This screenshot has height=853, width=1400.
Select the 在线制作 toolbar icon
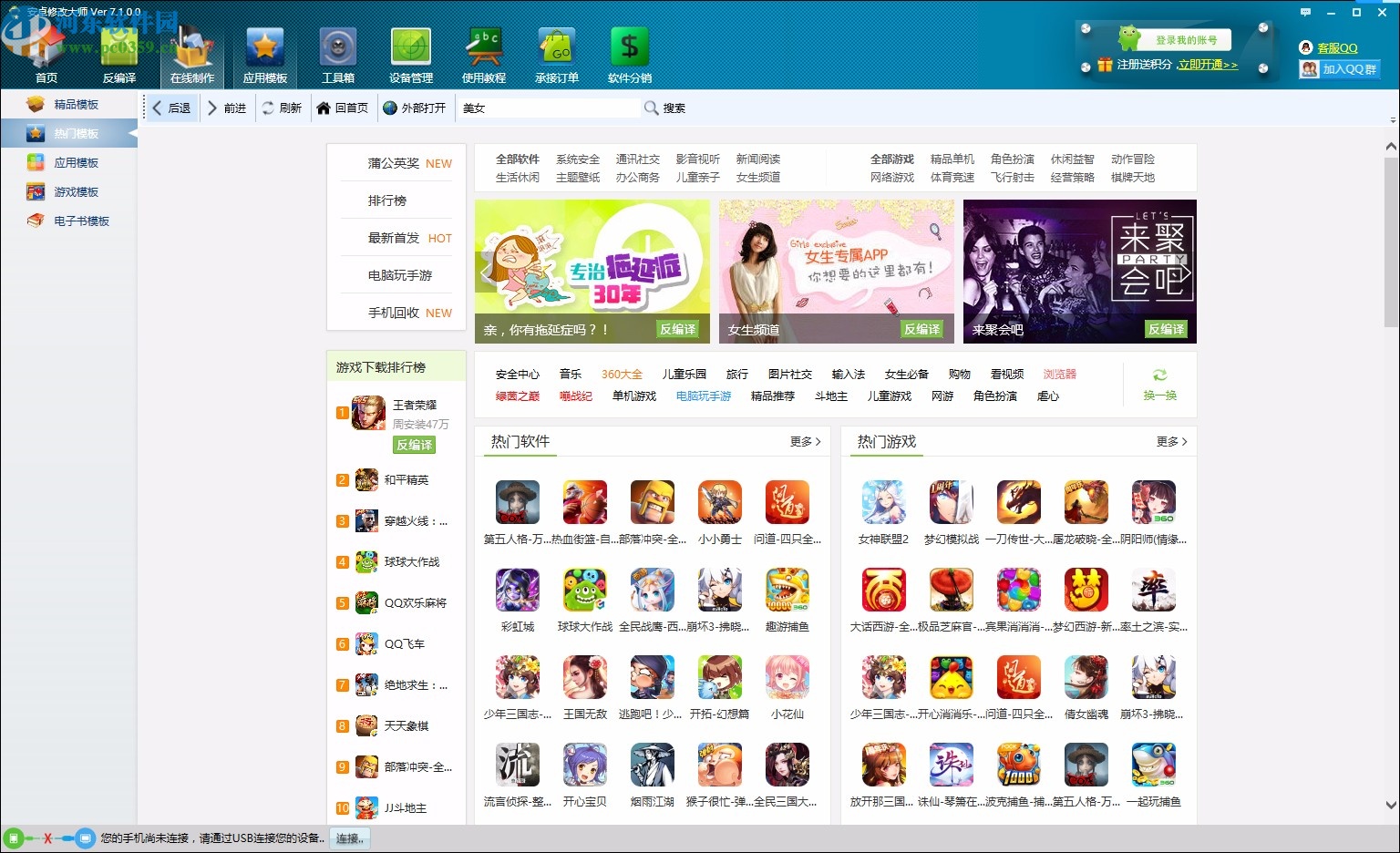(191, 50)
